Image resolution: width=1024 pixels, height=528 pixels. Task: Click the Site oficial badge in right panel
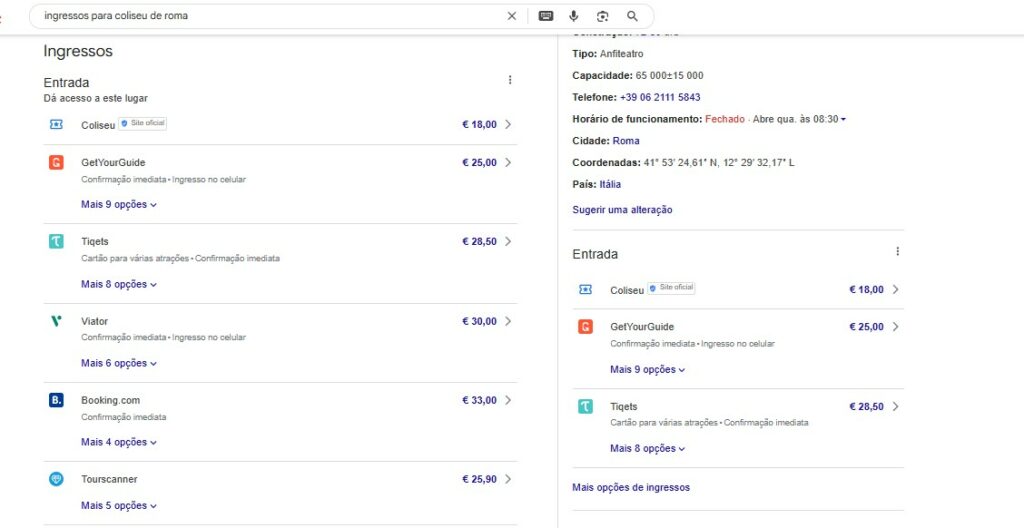671,288
